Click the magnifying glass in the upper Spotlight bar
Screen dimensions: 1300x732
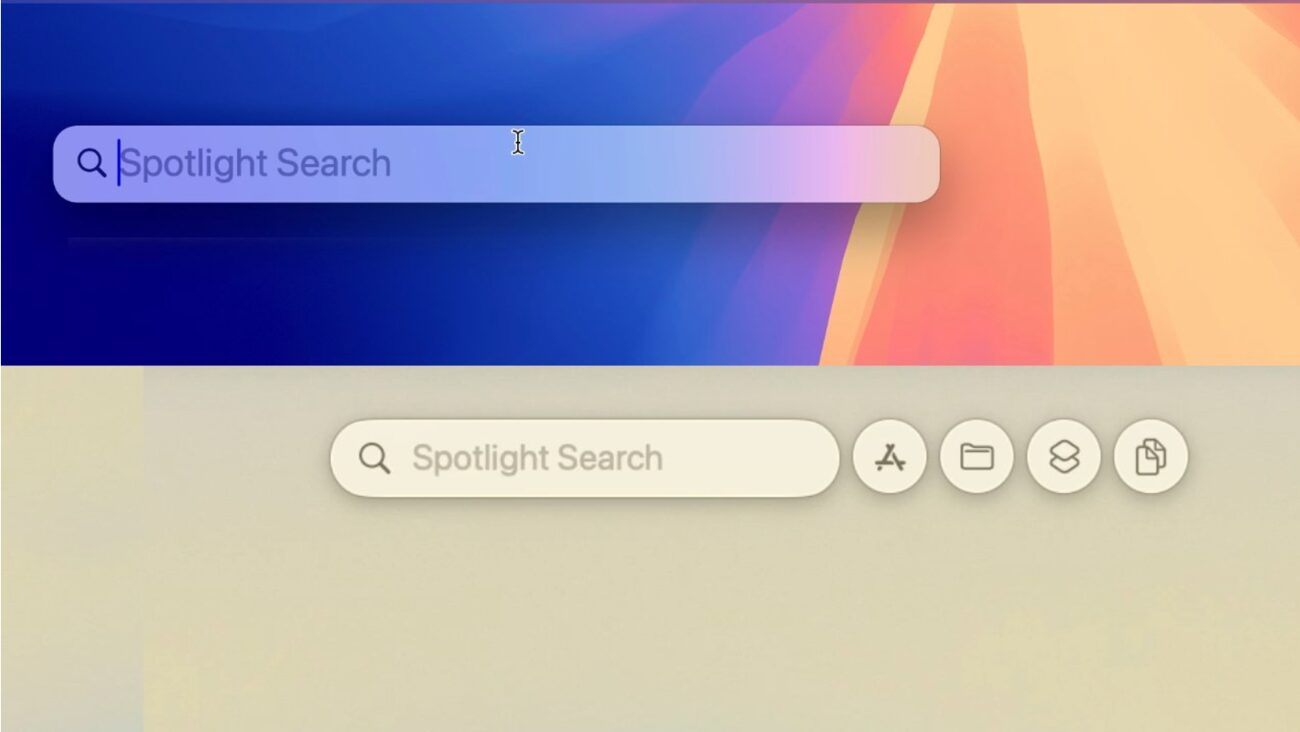click(91, 163)
